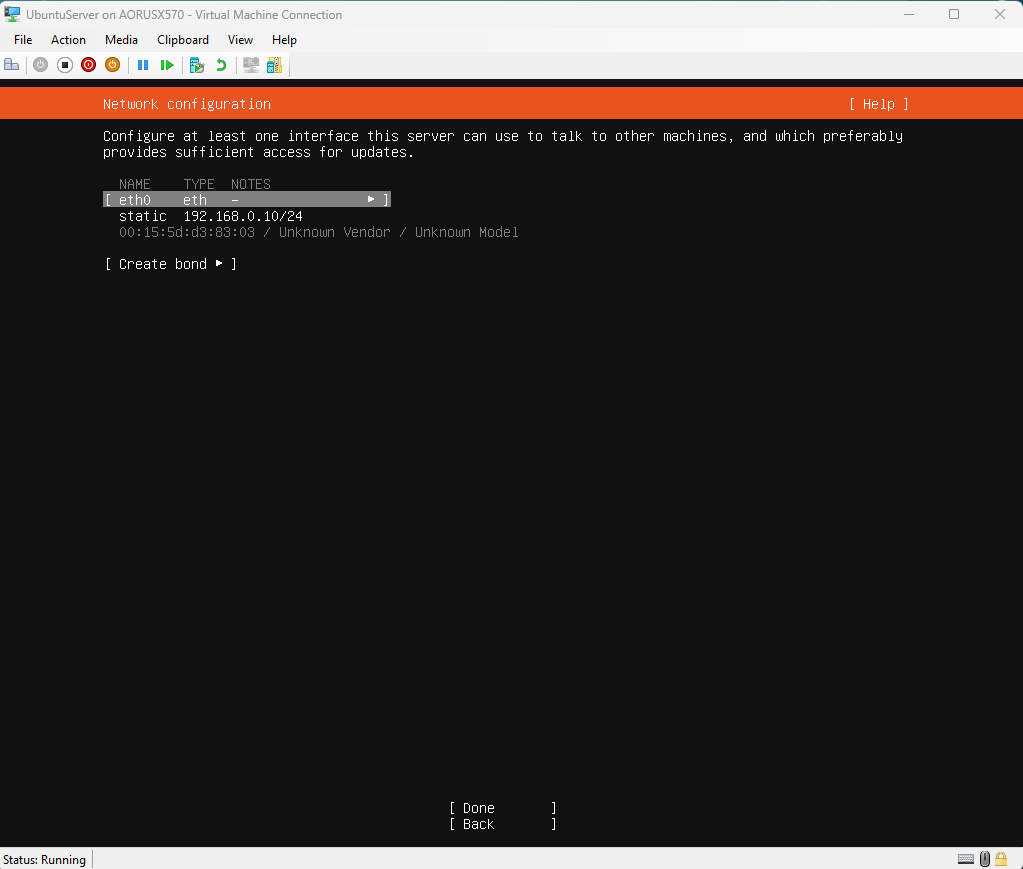Click the Back button
1023x869 pixels.
[x=503, y=825]
